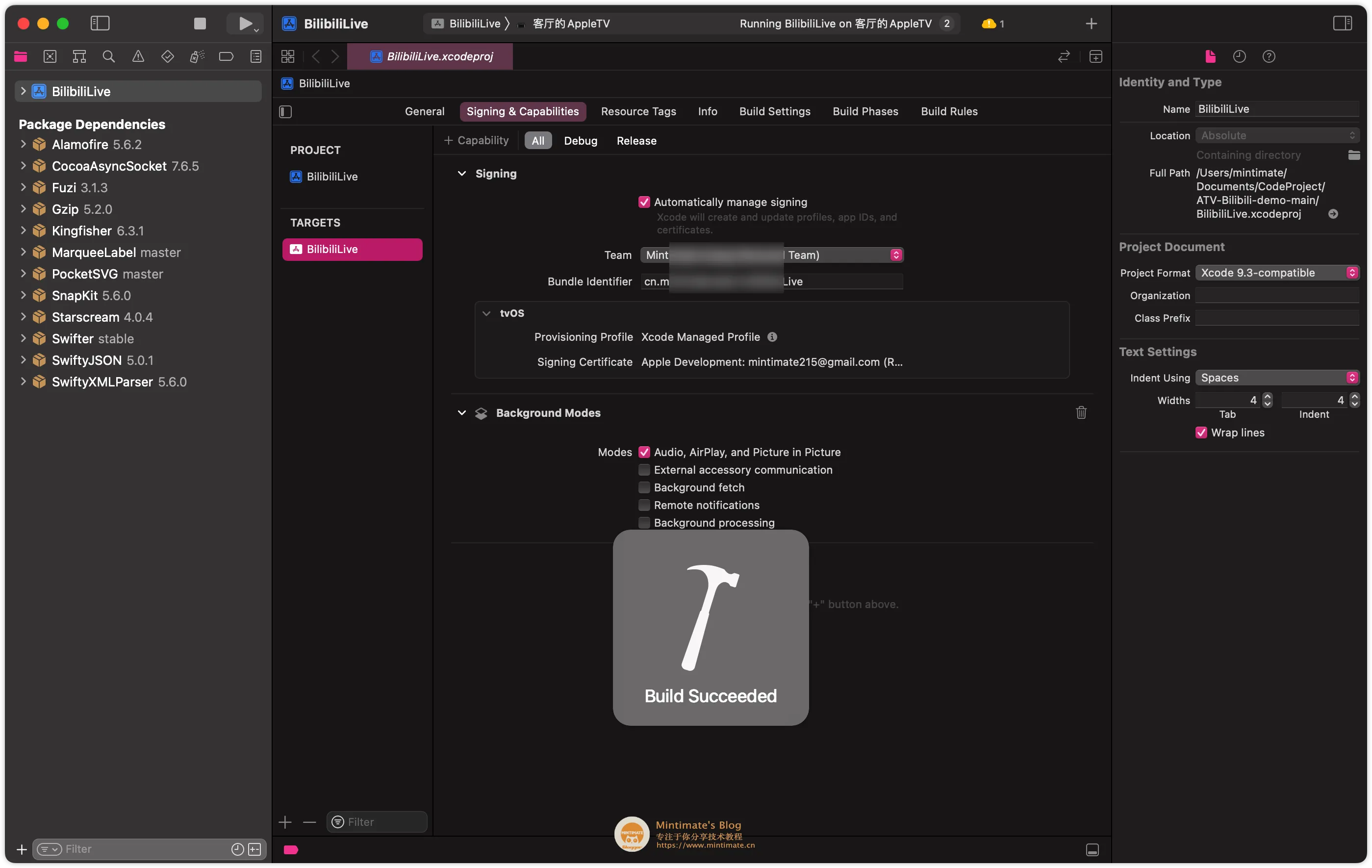Viewport: 1372px width, 868px height.
Task: Reveal project file in Finder arrow
Action: tap(1333, 214)
